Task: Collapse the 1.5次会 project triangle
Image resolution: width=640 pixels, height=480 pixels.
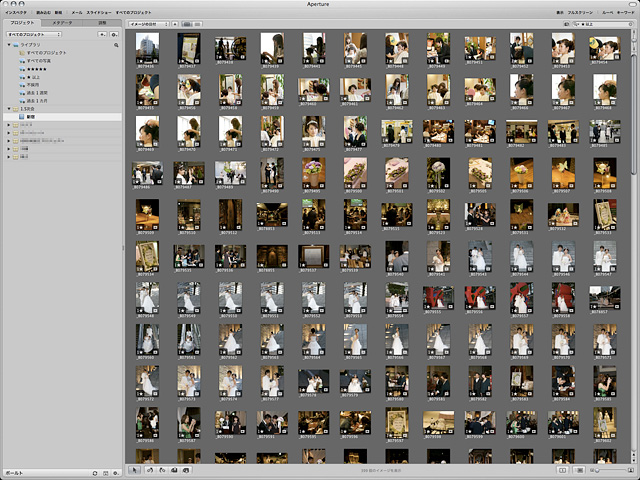Action: [x=7, y=108]
